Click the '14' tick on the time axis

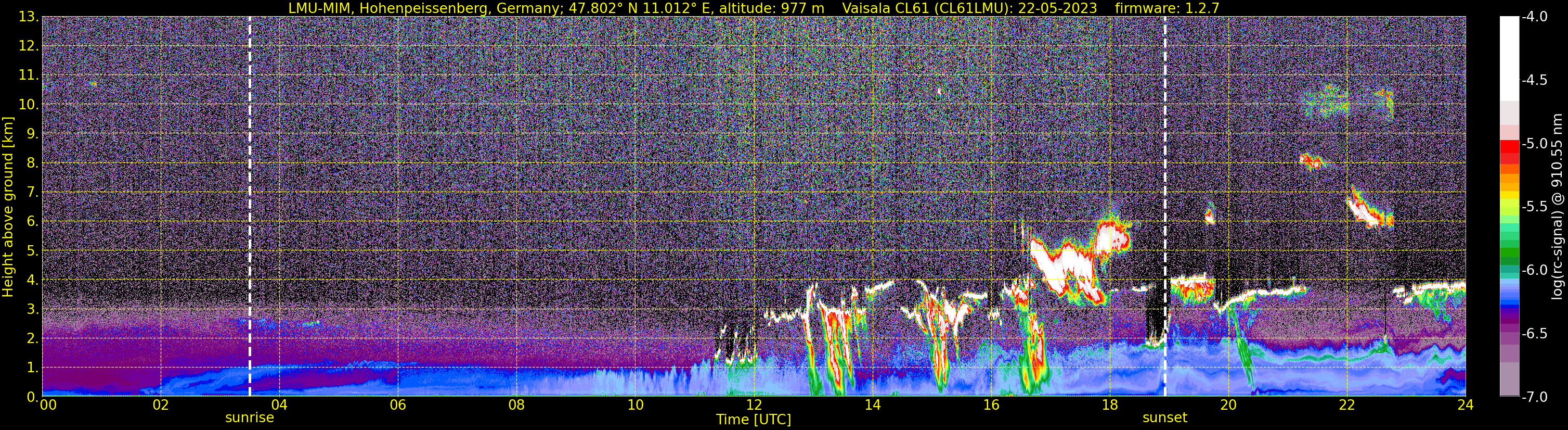click(x=872, y=404)
